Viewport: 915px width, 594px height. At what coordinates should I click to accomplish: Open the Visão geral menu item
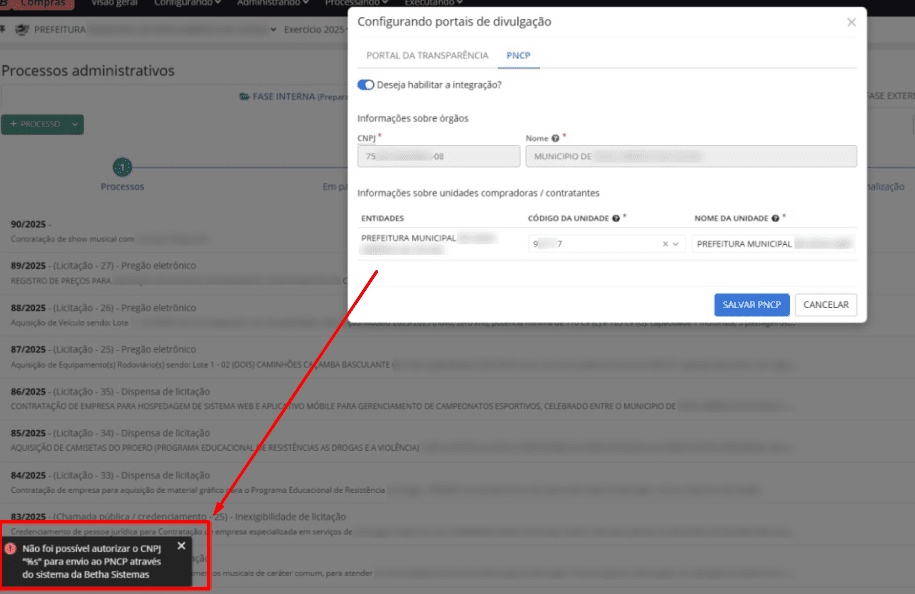click(115, 3)
